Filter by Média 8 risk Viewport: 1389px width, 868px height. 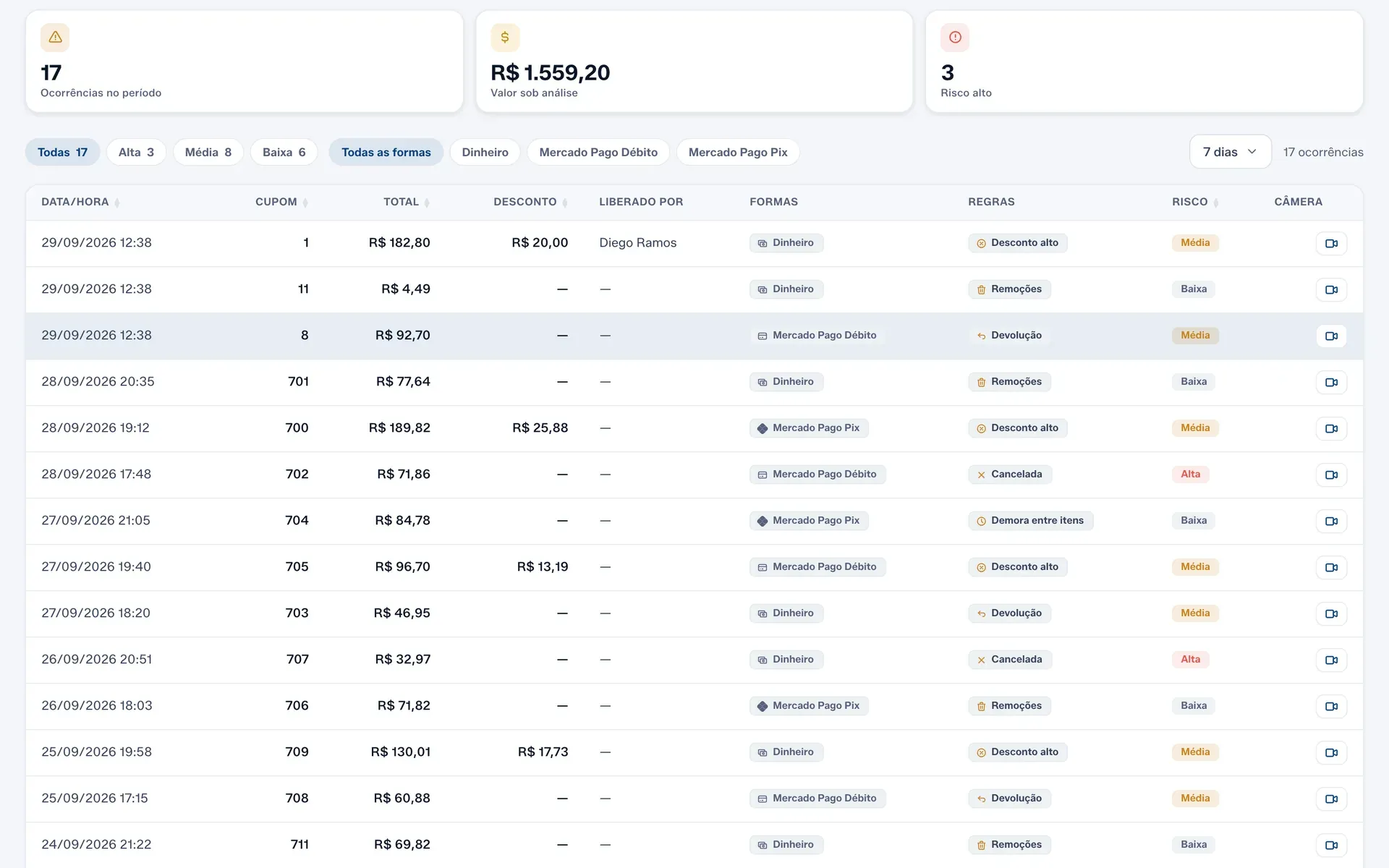208,152
